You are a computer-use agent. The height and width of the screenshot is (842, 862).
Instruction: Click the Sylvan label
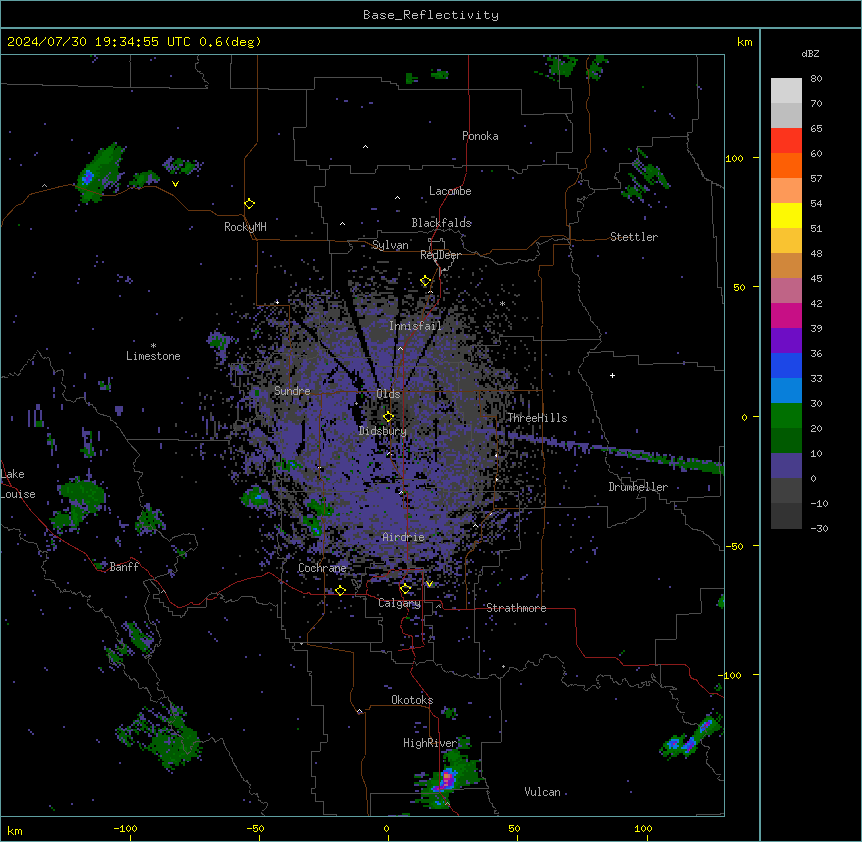390,245
